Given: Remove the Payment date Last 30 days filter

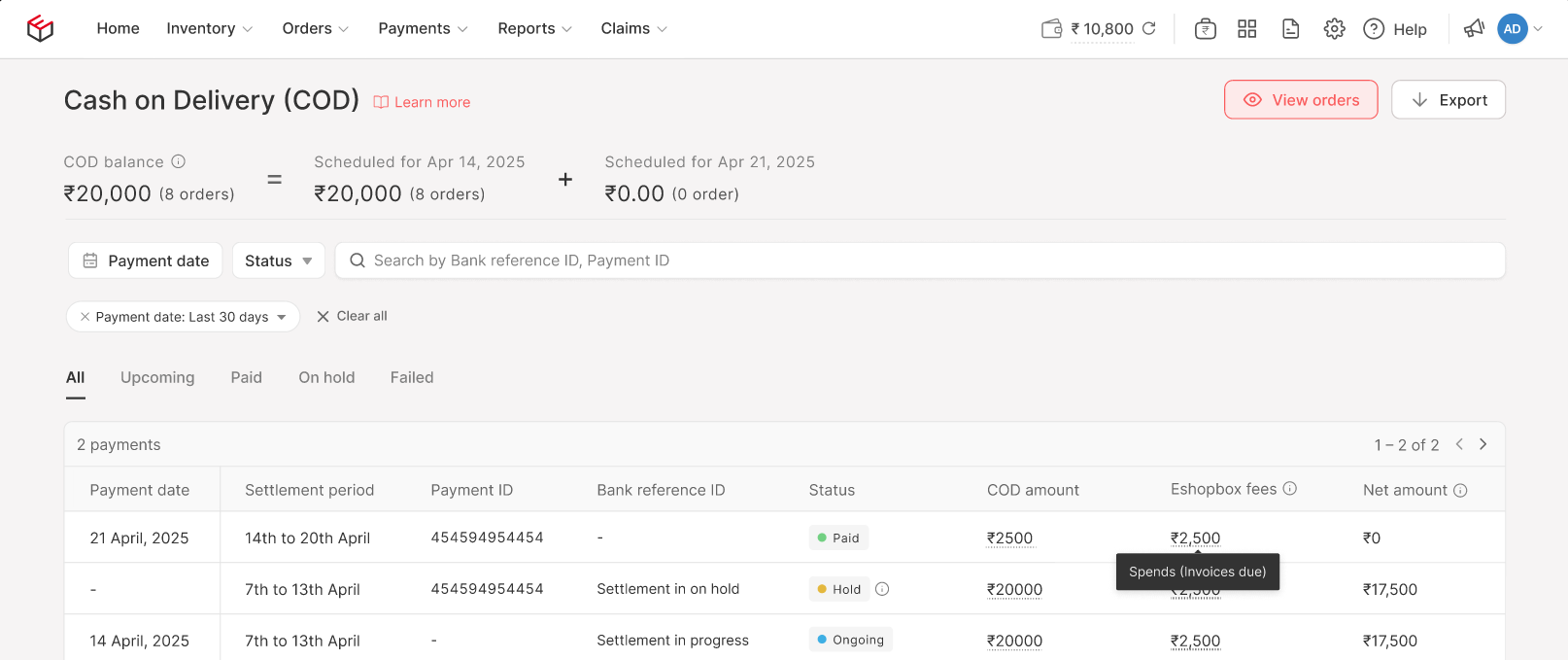Looking at the screenshot, I should pyautogui.click(x=85, y=317).
